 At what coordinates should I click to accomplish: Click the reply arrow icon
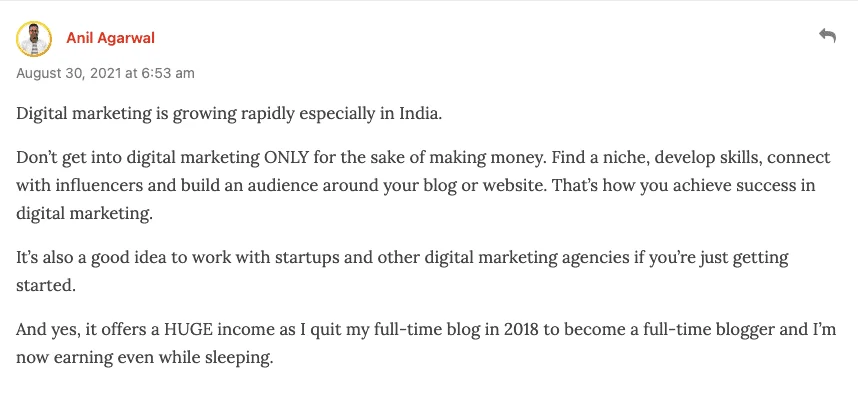click(827, 36)
